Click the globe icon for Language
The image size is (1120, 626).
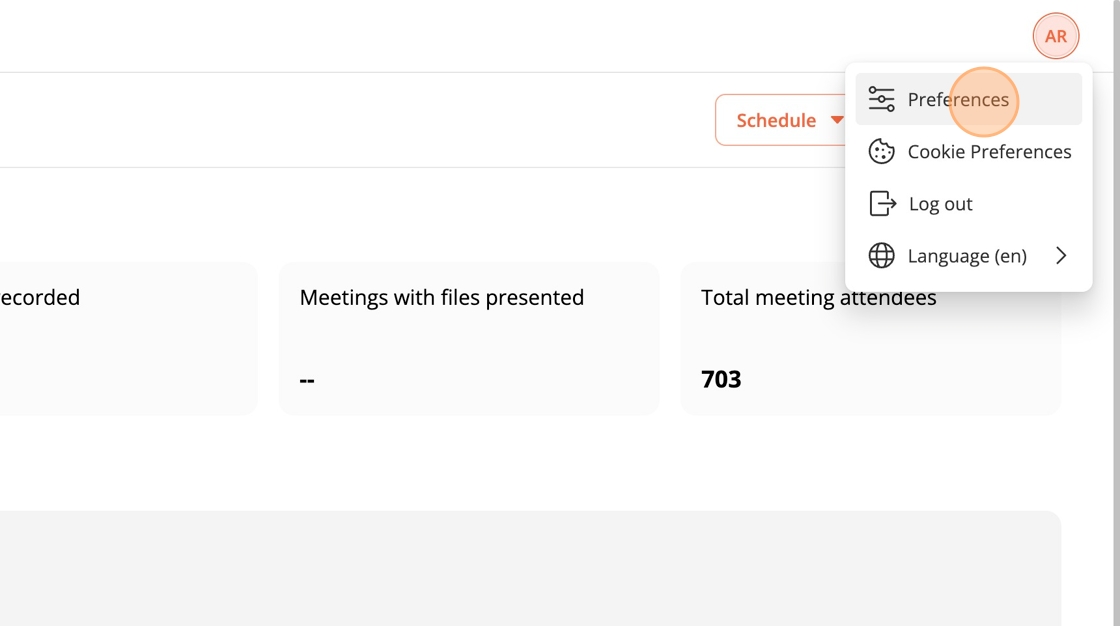tap(881, 256)
